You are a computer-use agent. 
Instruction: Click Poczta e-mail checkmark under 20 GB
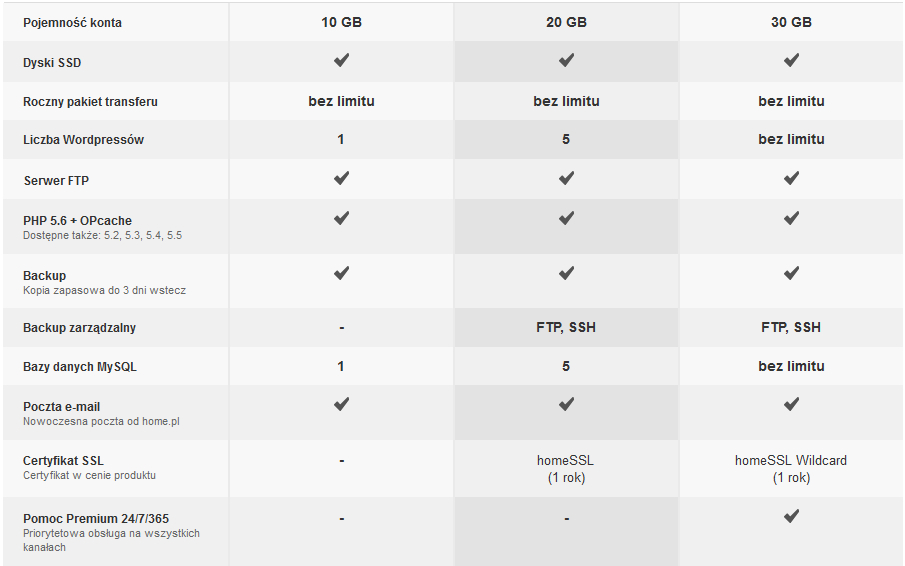pos(566,404)
